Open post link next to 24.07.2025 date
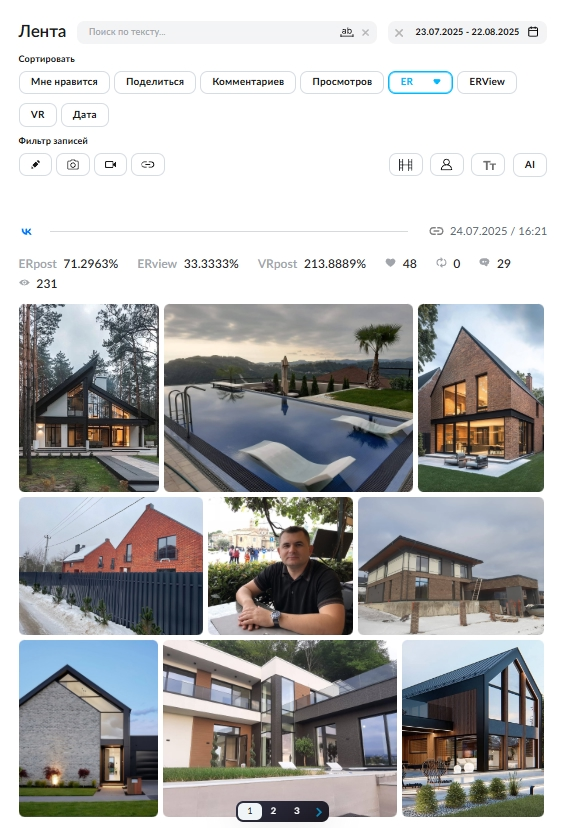 (436, 231)
